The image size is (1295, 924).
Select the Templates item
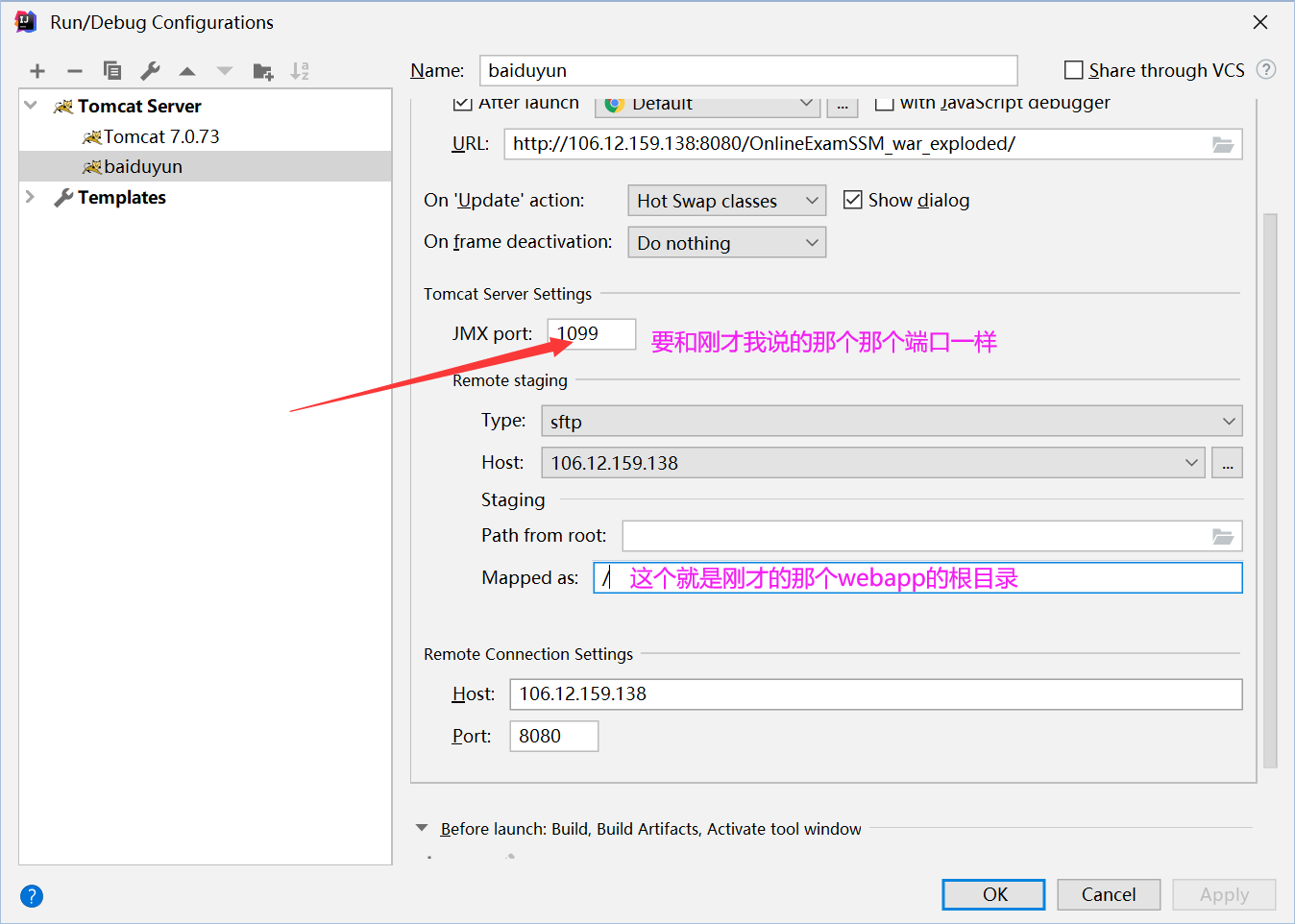coord(122,197)
